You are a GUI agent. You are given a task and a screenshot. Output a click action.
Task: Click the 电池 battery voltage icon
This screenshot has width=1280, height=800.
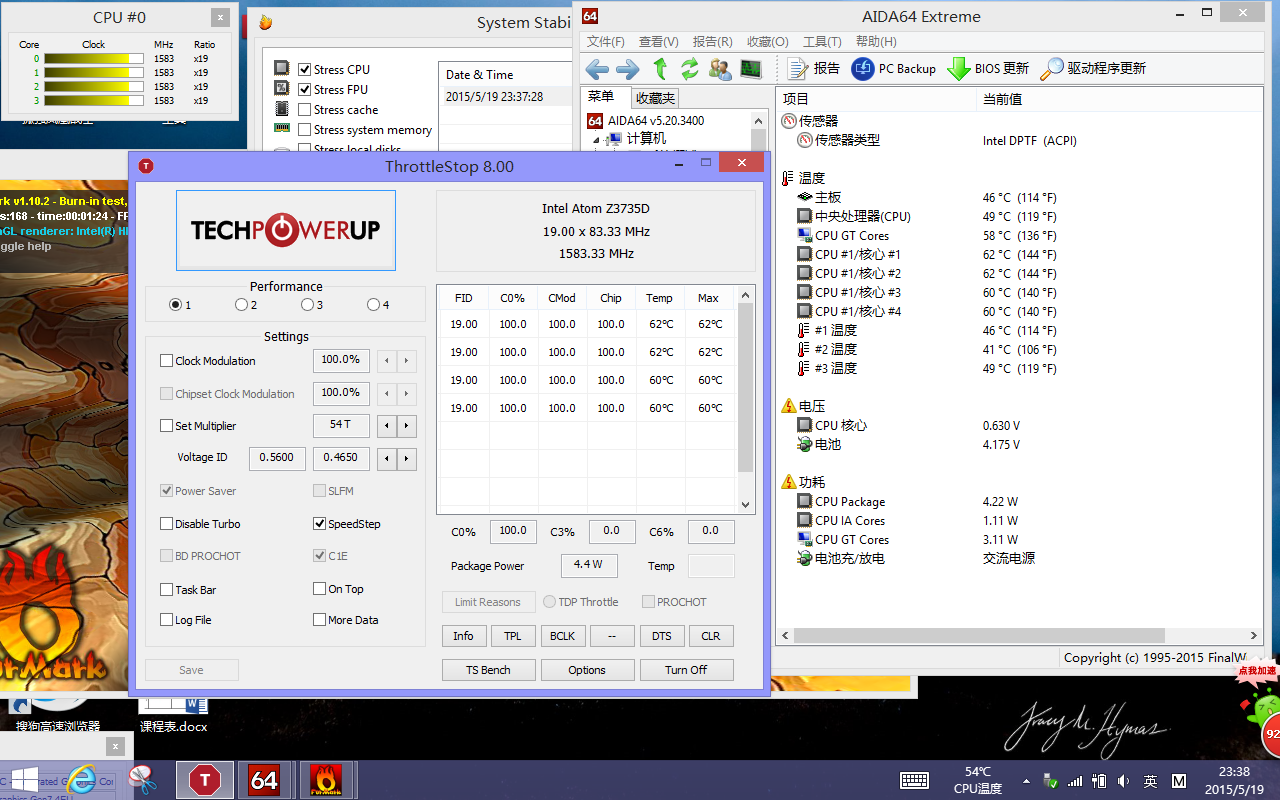[x=804, y=444]
